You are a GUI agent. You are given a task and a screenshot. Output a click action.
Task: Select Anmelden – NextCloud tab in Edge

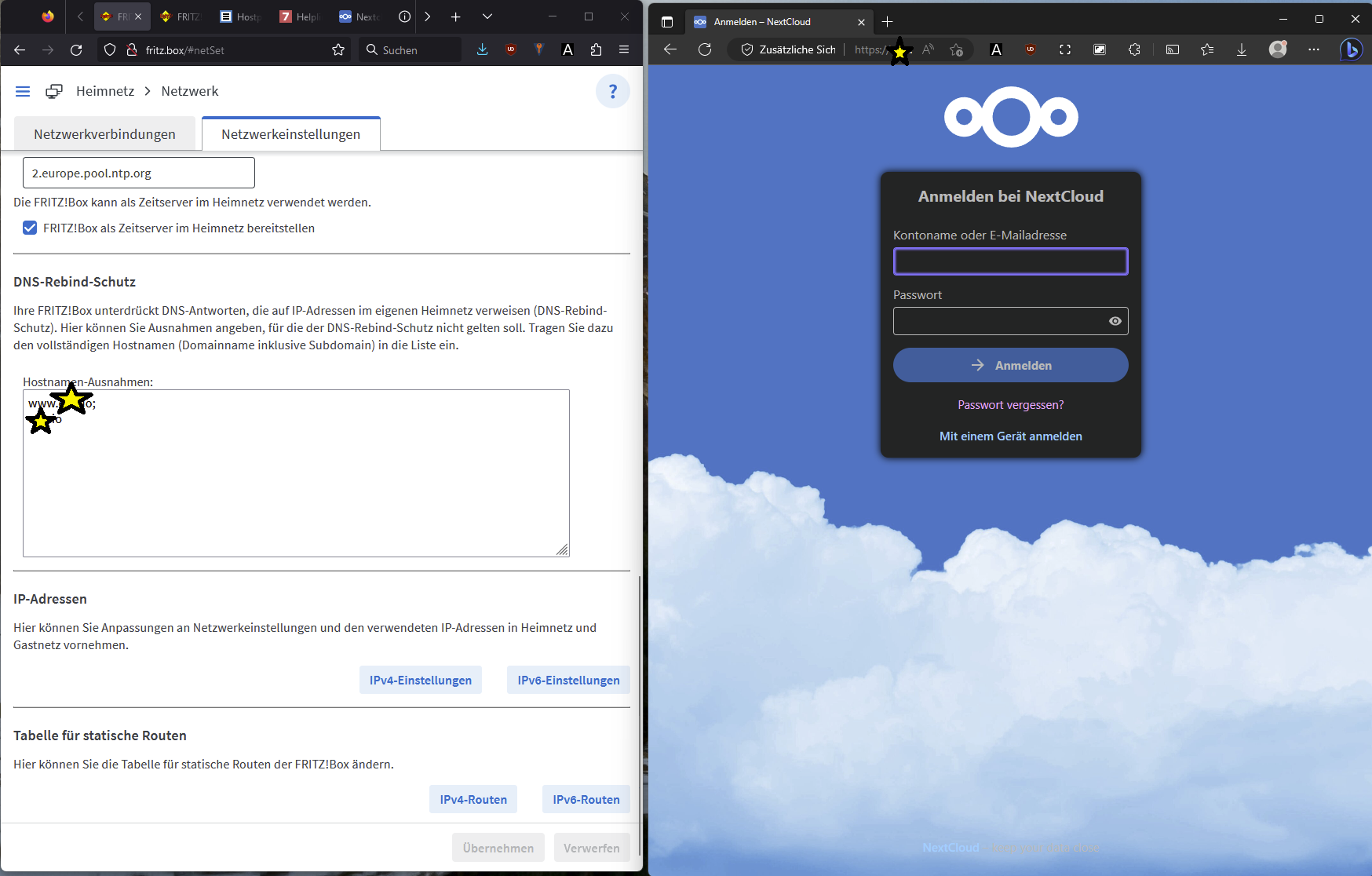click(777, 22)
